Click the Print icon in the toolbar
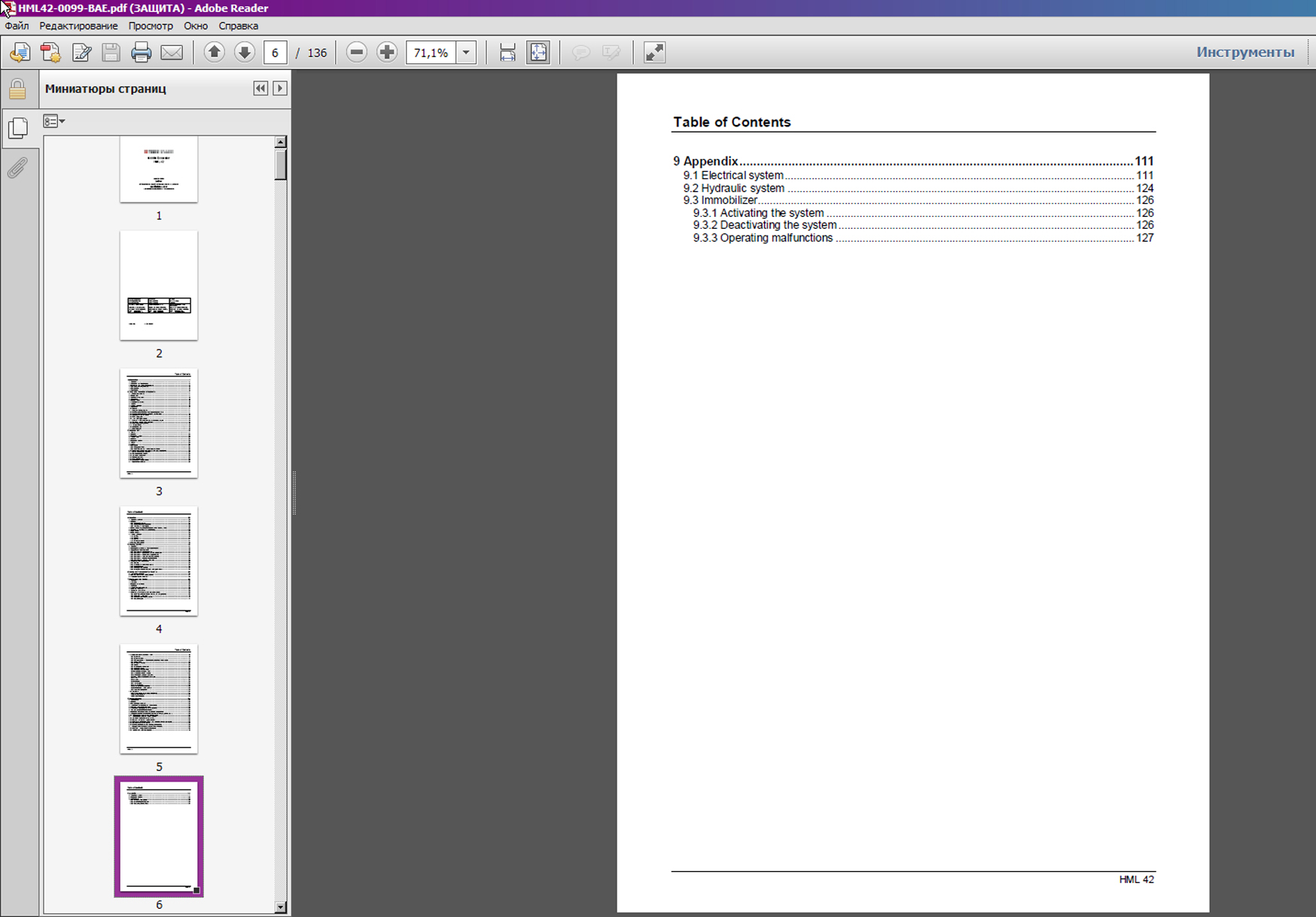Image resolution: width=1316 pixels, height=917 pixels. pos(141,53)
